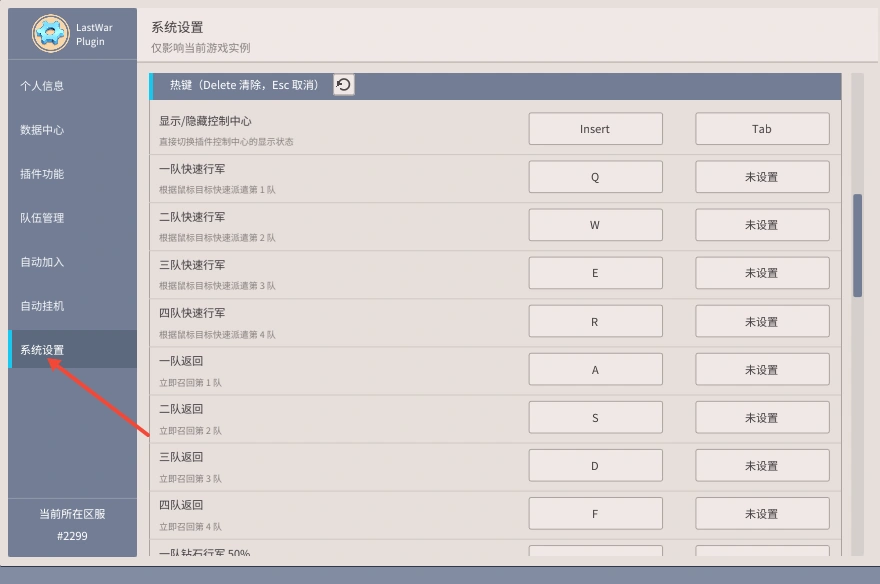The image size is (880, 584).
Task: Set secondary hotkey for 三队返回
Action: [x=762, y=466]
